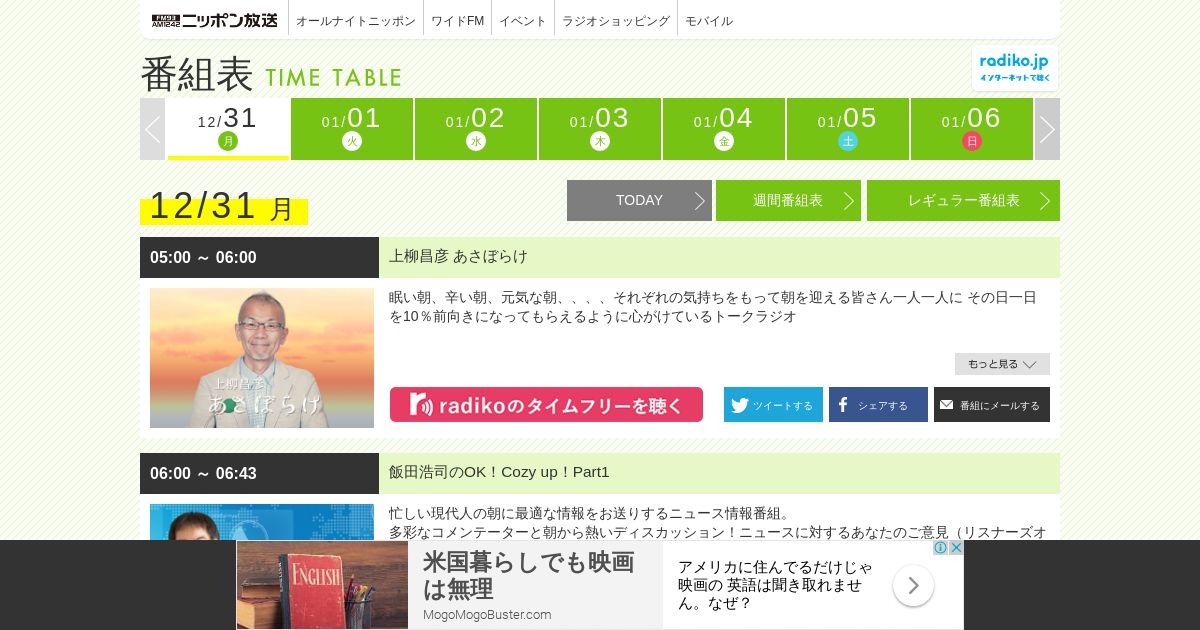Go to previous week with left arrow

(152, 129)
